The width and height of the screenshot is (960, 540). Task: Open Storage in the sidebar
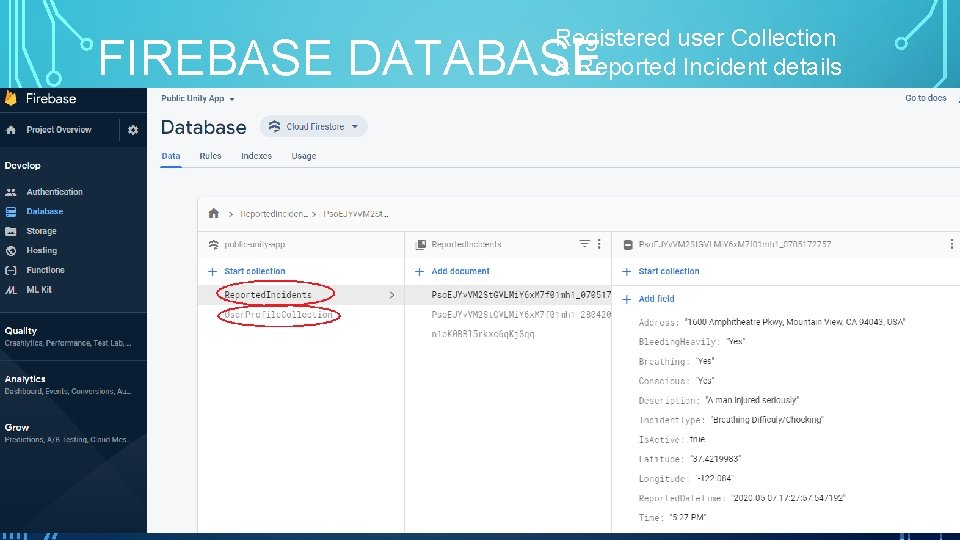point(41,231)
